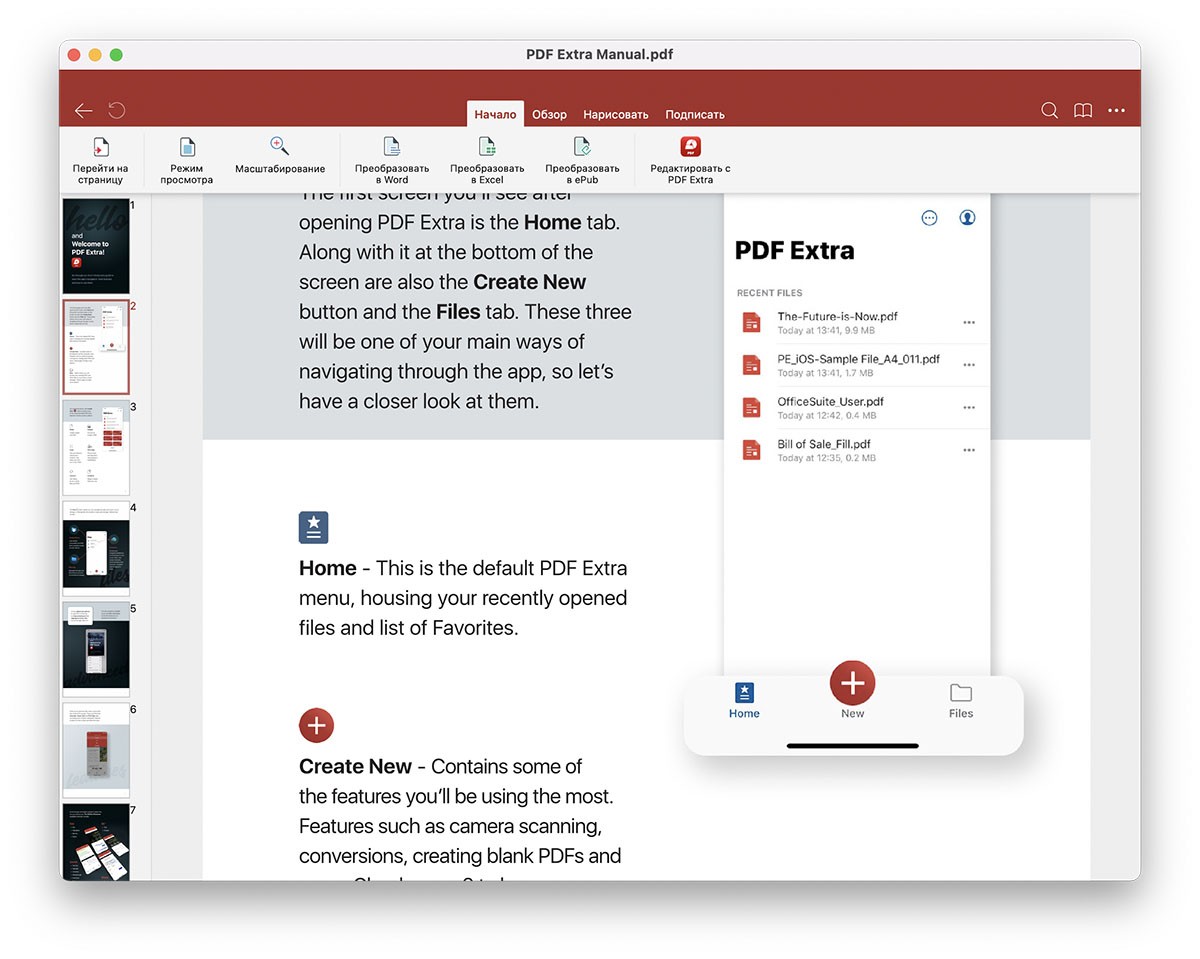Click Преобразовать в ePub

pyautogui.click(x=582, y=161)
